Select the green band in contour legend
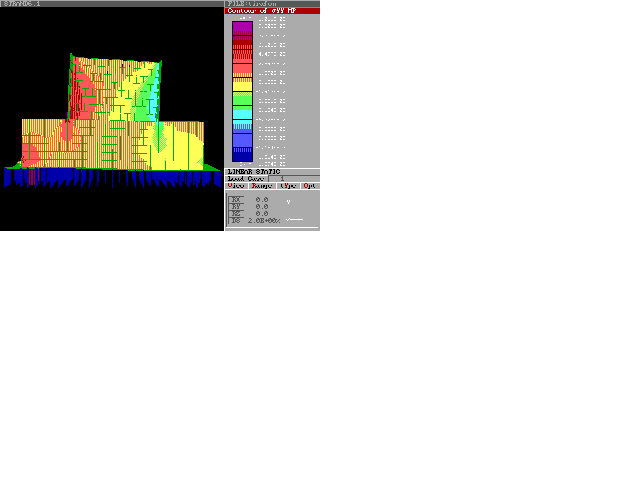The width and height of the screenshot is (640, 480). click(242, 100)
